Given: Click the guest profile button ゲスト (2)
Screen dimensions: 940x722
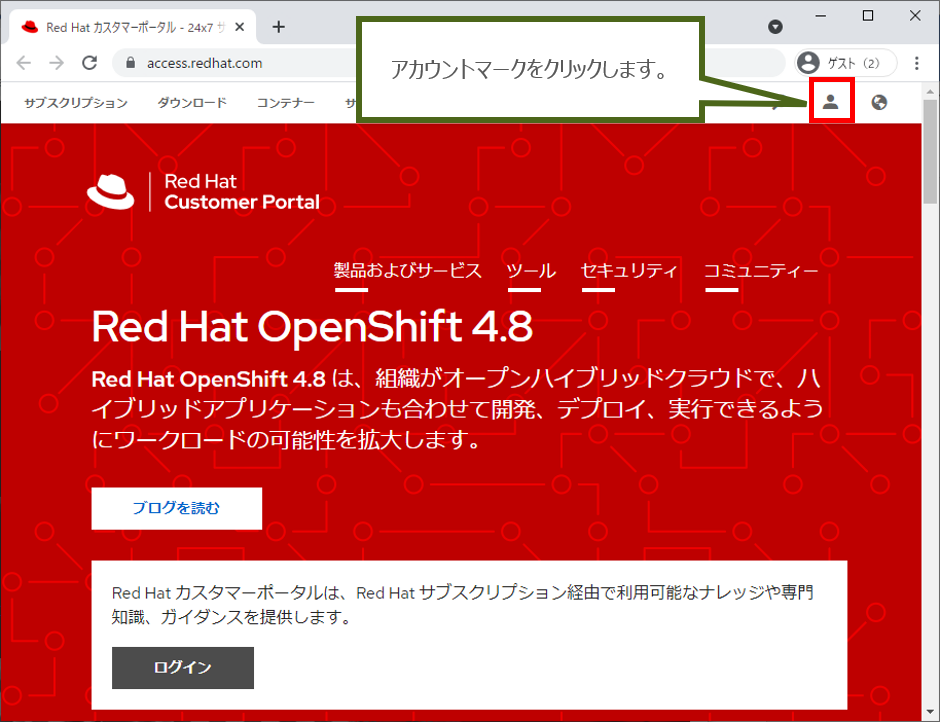Looking at the screenshot, I should [x=845, y=63].
